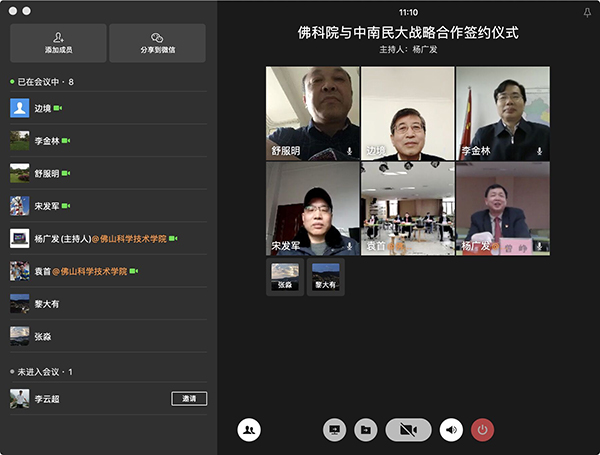This screenshot has width=600, height=455.
Task: Click the screen share icon
Action: [x=335, y=430]
